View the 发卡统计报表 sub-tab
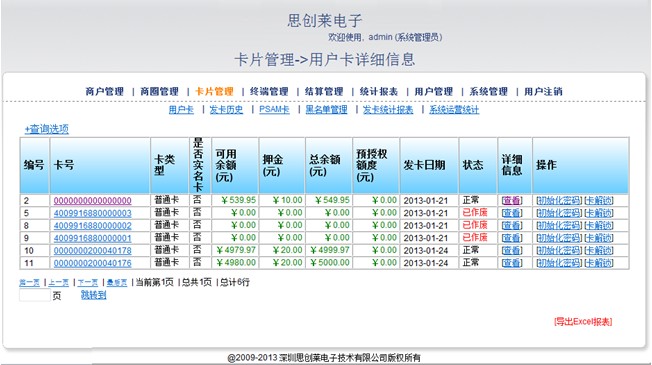Screen dimensions: 652x365 (x=388, y=110)
